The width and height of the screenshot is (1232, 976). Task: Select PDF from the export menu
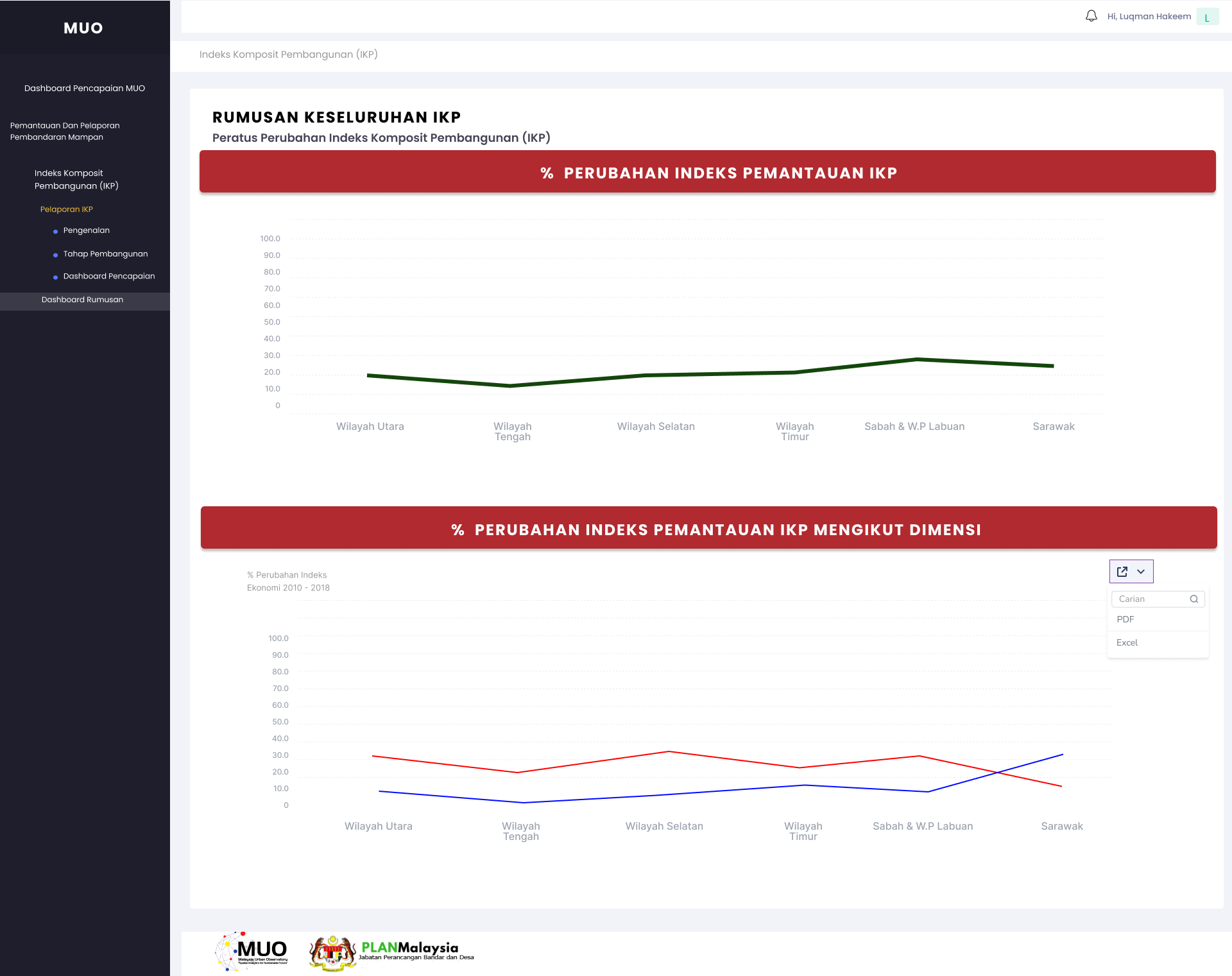[1125, 620]
